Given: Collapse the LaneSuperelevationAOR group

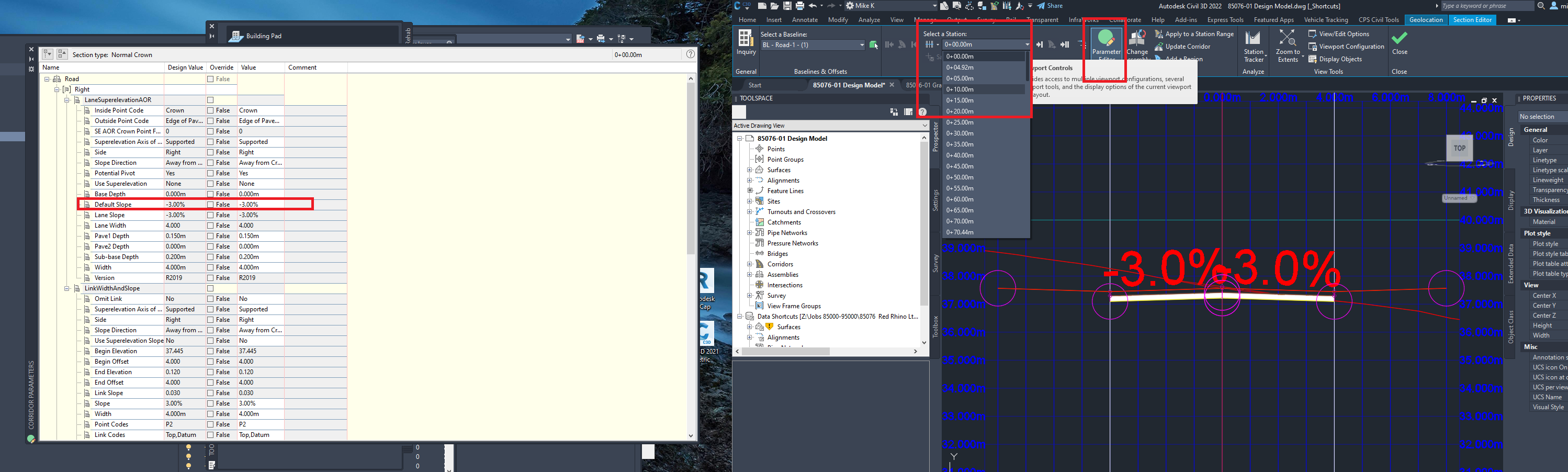Looking at the screenshot, I should coord(67,99).
